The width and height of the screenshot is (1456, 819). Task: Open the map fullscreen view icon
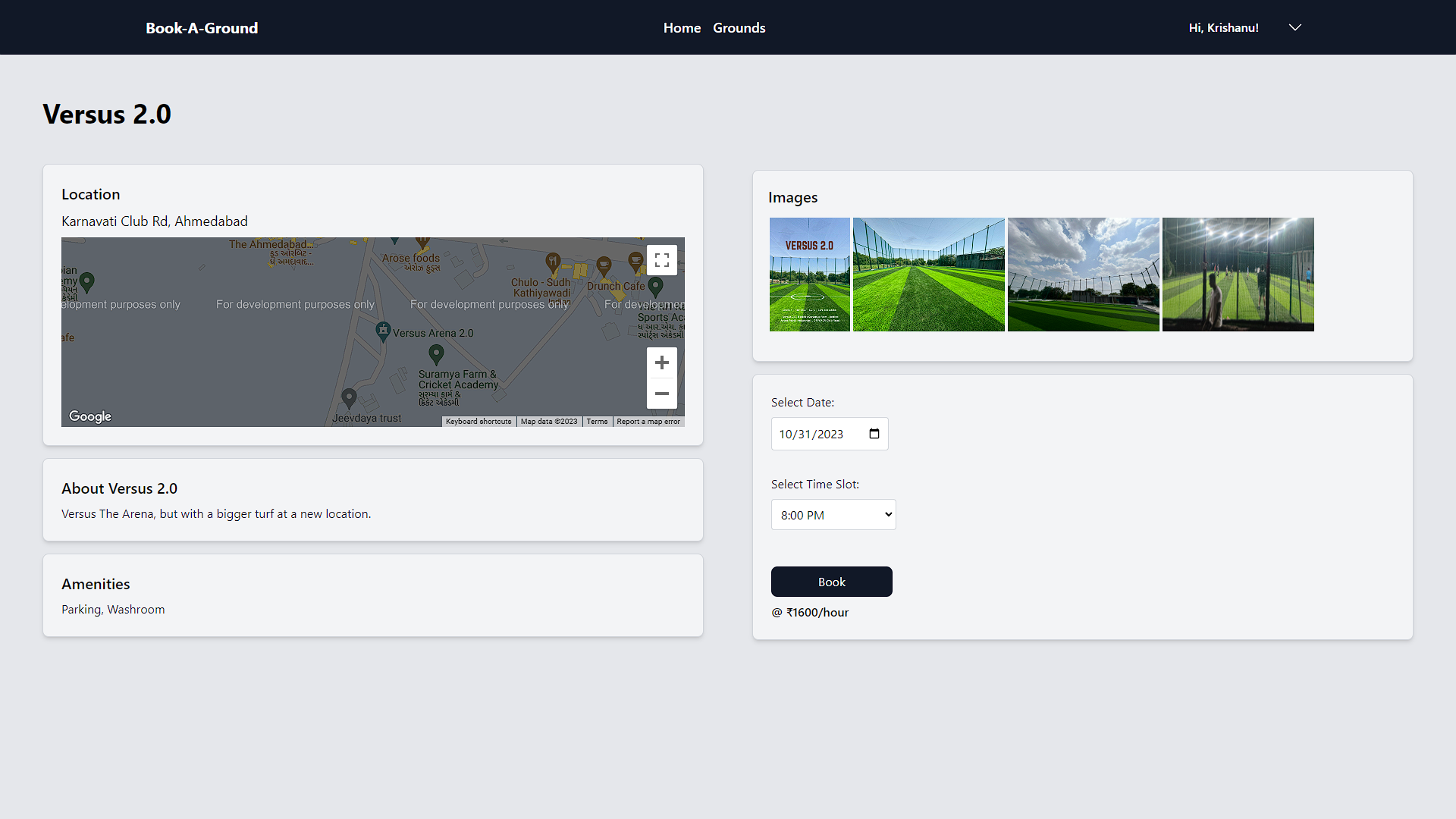point(661,259)
